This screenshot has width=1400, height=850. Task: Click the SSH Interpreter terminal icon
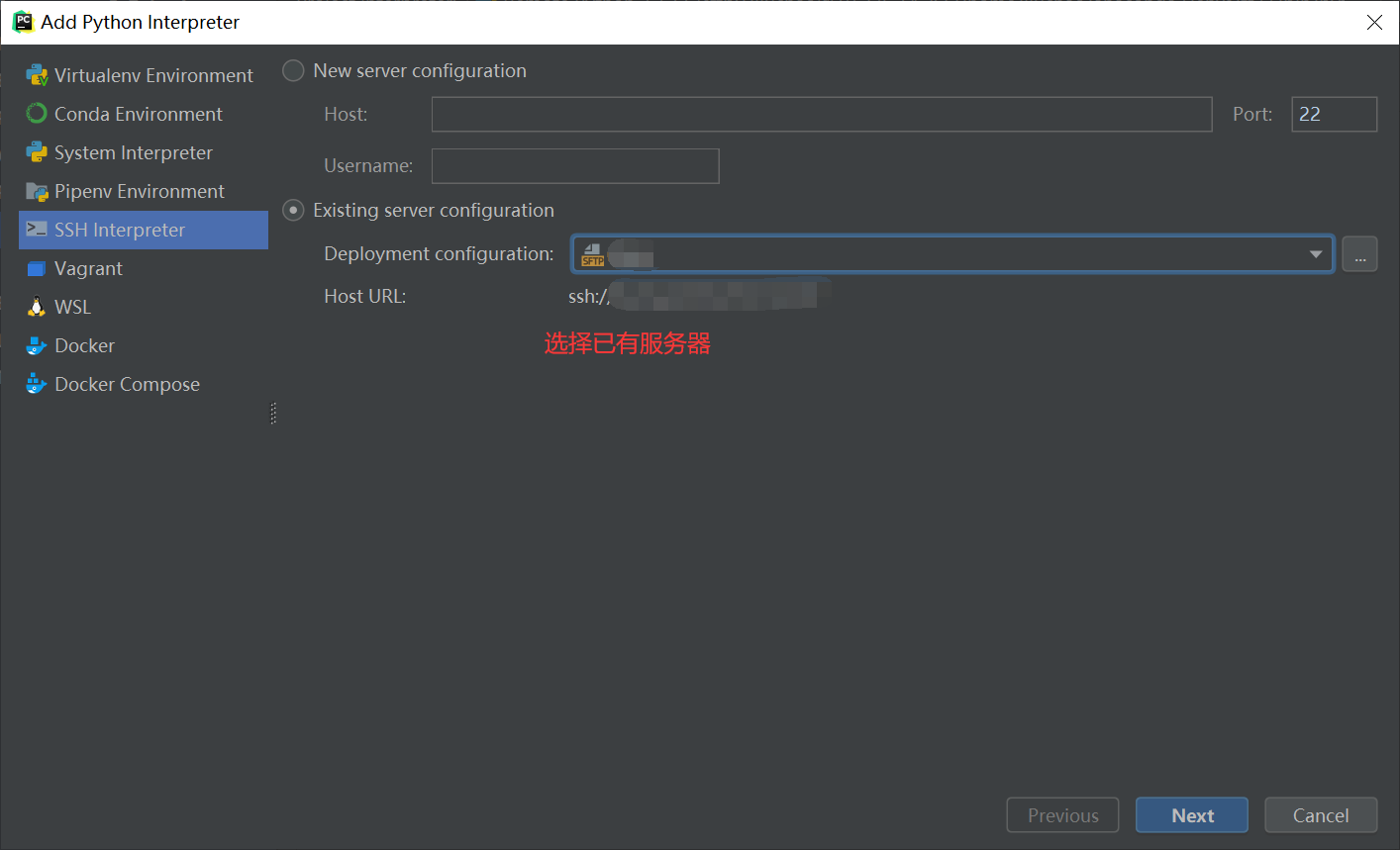point(37,230)
